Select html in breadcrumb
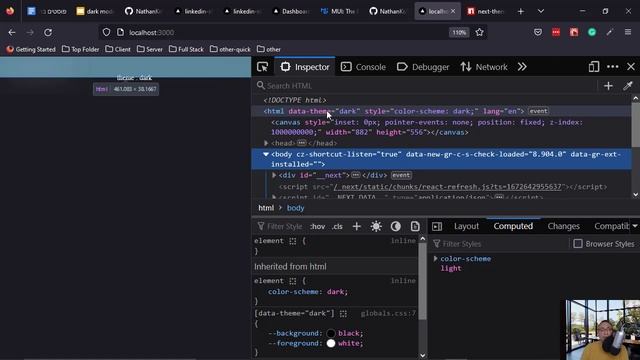 266,208
